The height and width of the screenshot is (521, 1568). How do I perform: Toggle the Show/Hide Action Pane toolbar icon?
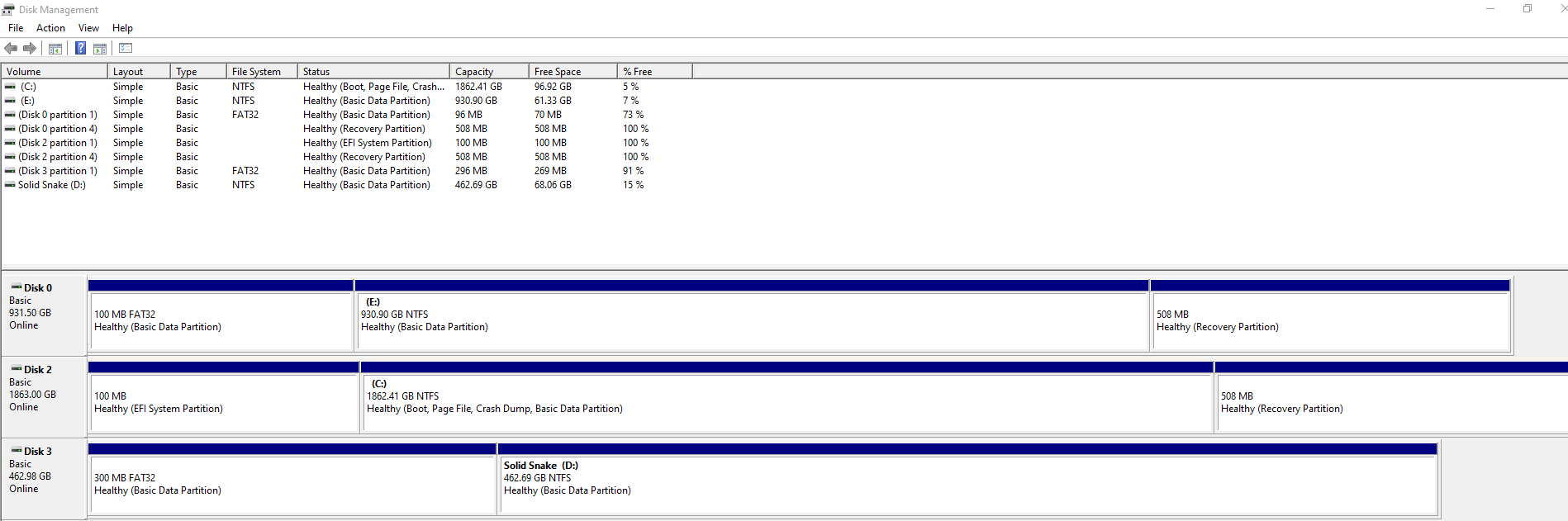(100, 49)
